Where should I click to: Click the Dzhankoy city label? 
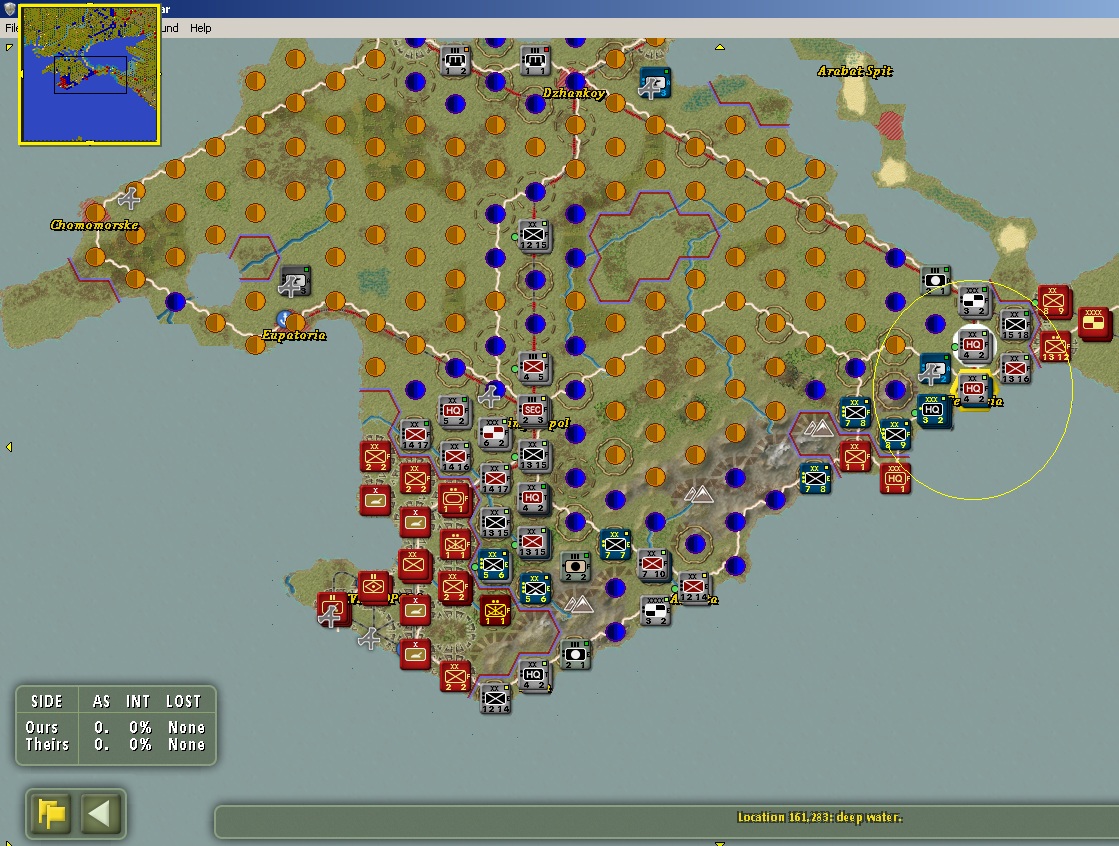click(x=574, y=93)
